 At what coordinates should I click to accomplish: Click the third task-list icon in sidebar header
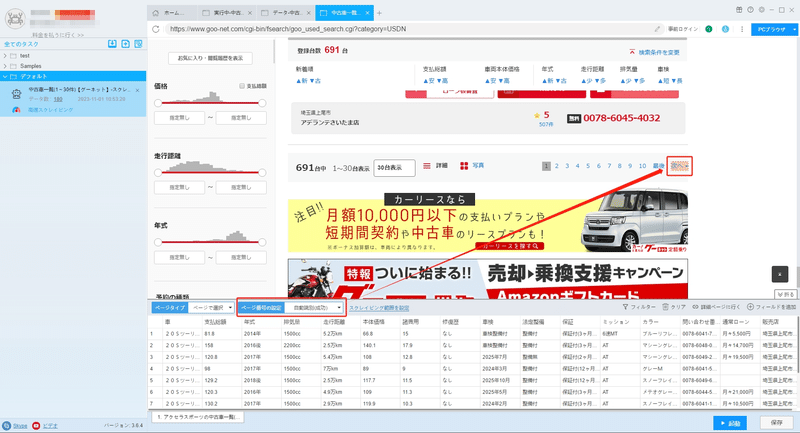138,44
